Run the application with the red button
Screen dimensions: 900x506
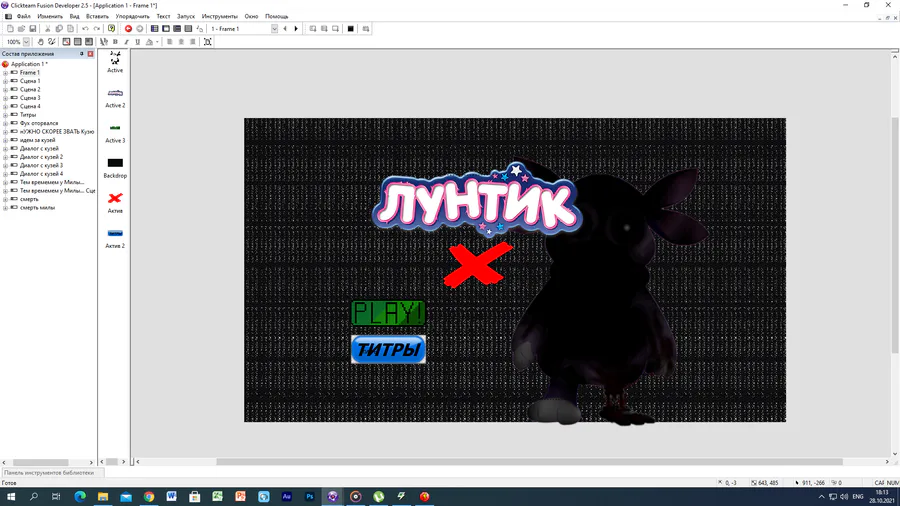click(128, 29)
